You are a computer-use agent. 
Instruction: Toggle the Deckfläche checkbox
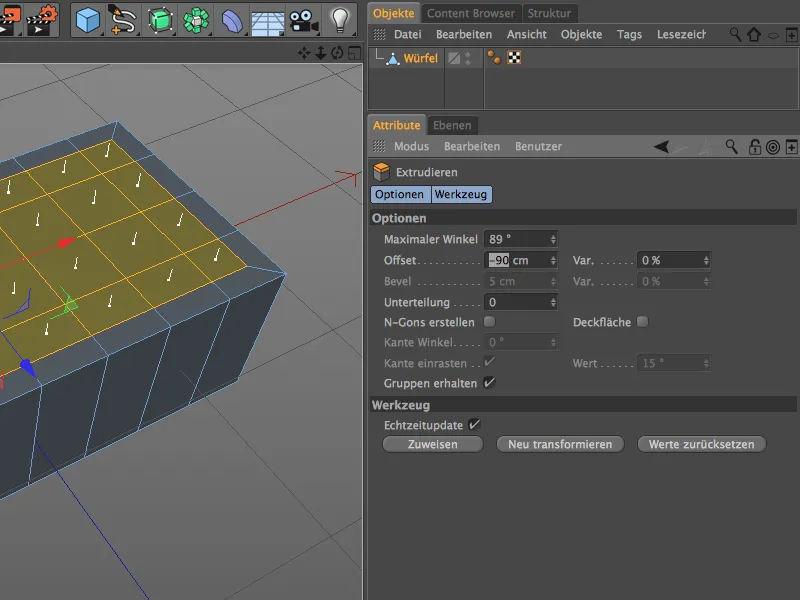coord(642,322)
